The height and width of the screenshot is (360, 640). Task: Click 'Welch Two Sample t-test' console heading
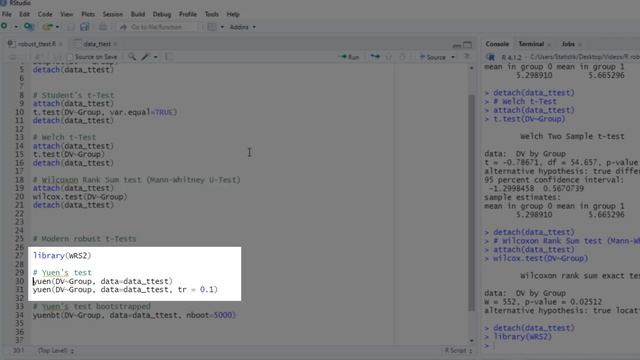click(572, 136)
